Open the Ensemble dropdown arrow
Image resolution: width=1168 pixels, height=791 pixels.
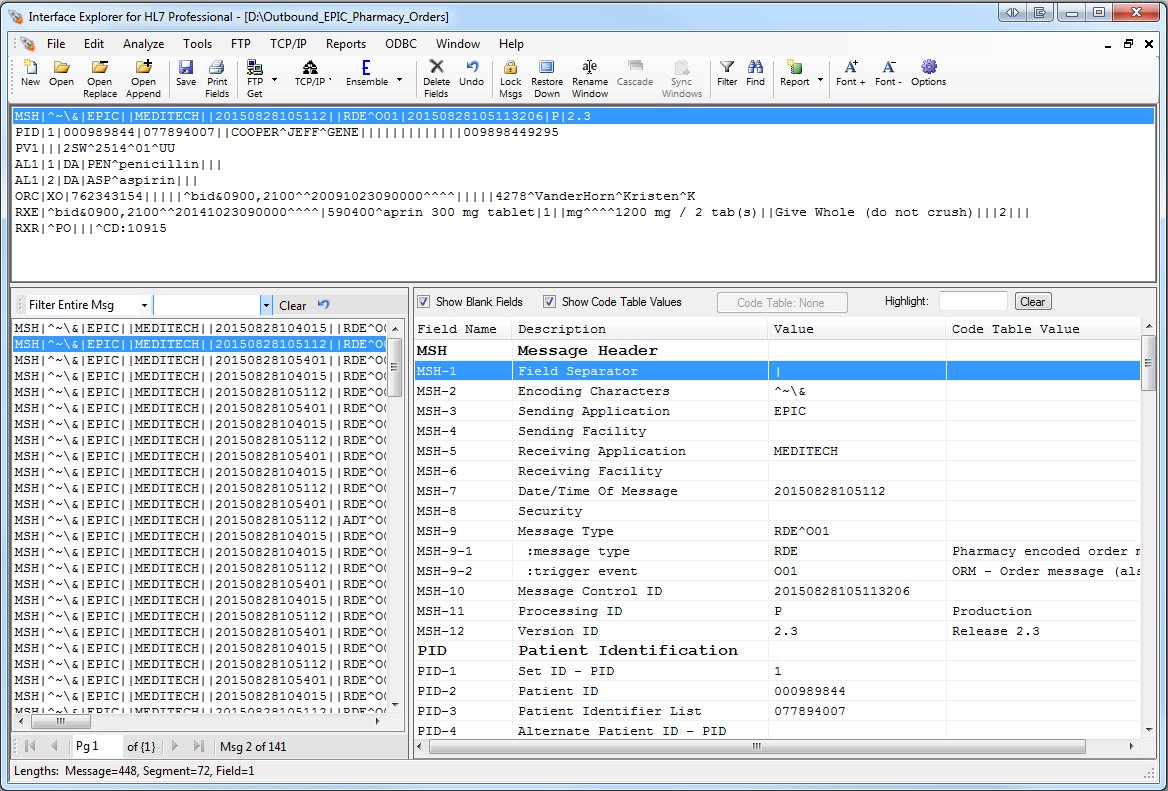click(399, 80)
